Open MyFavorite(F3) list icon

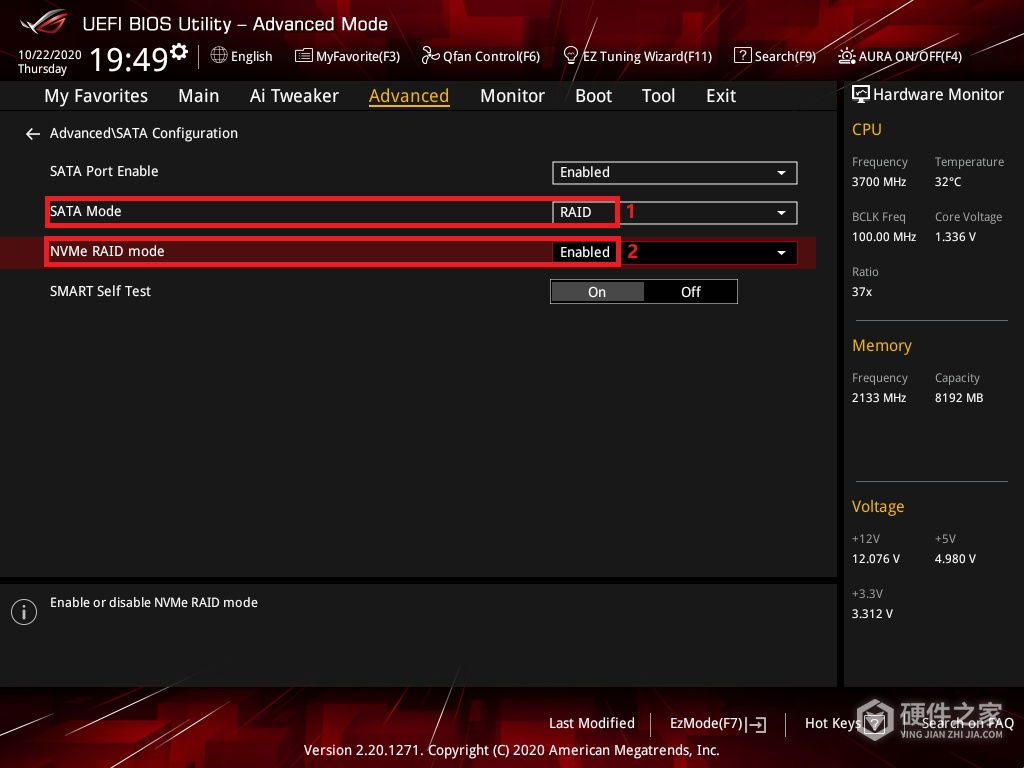pos(304,56)
